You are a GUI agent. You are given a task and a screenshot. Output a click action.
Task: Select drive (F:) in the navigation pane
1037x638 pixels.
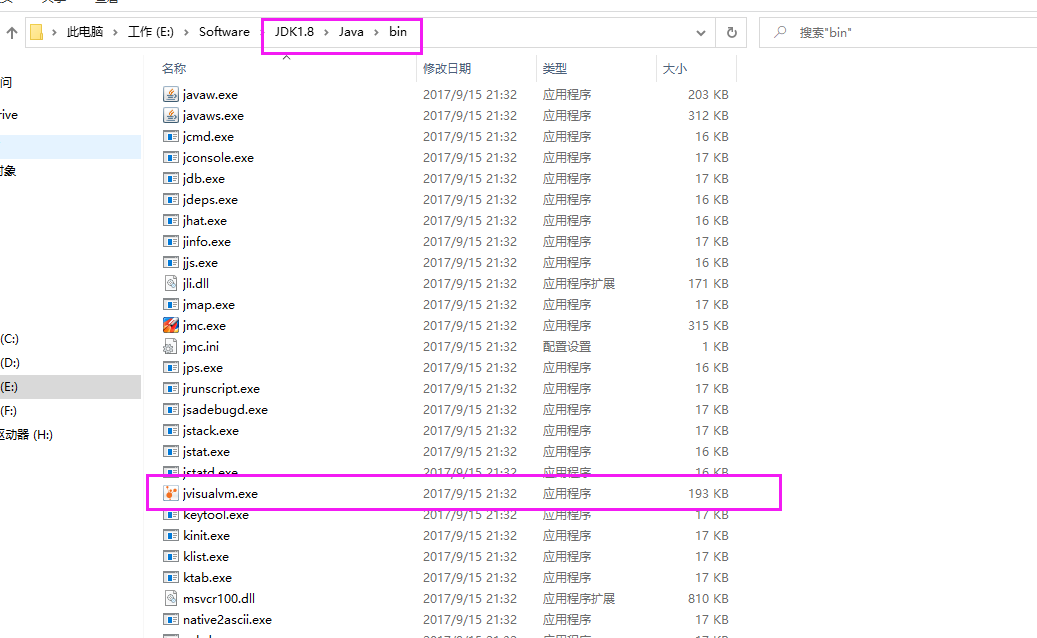10,410
